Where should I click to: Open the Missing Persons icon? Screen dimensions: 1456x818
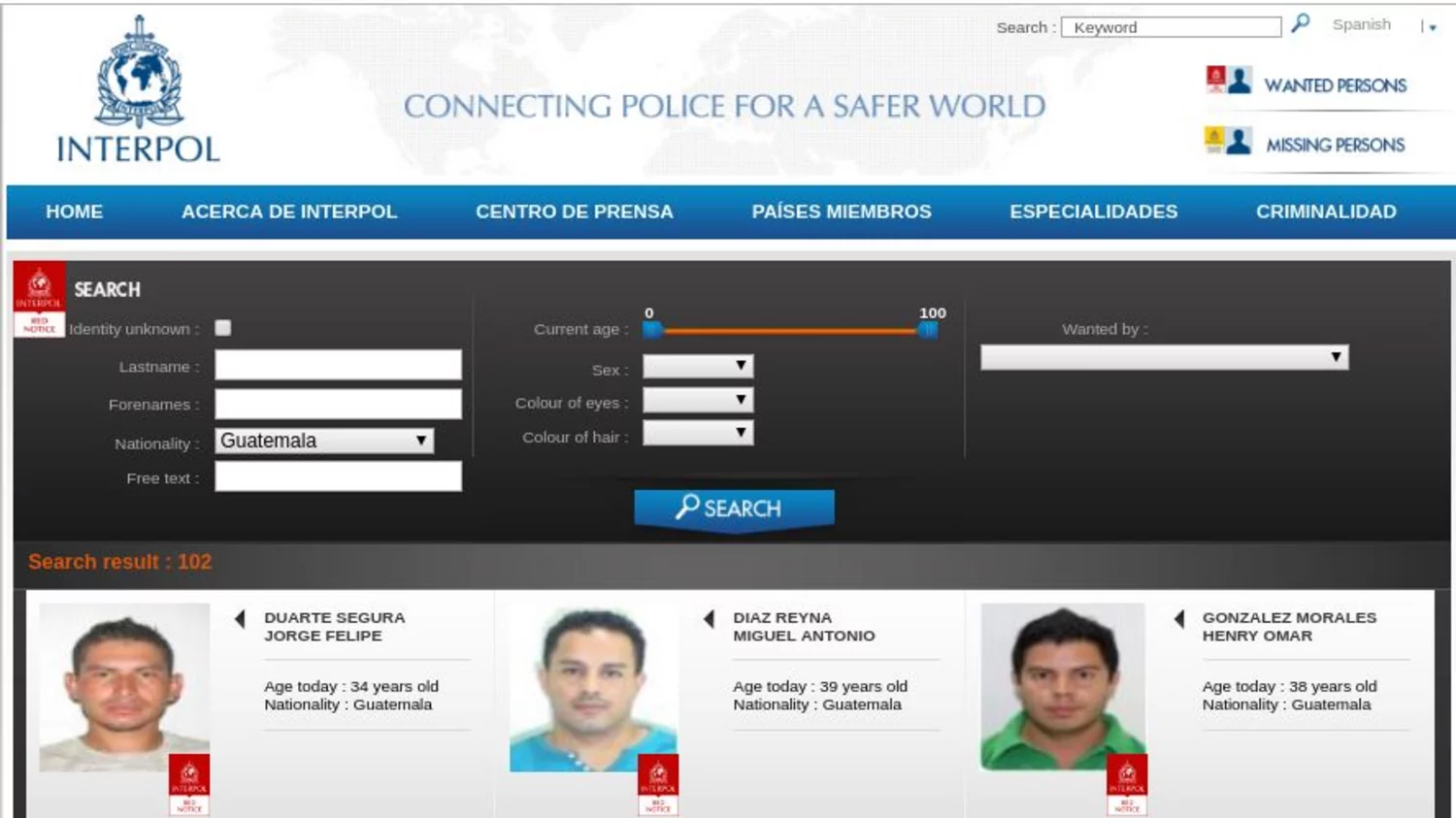[x=1228, y=142]
